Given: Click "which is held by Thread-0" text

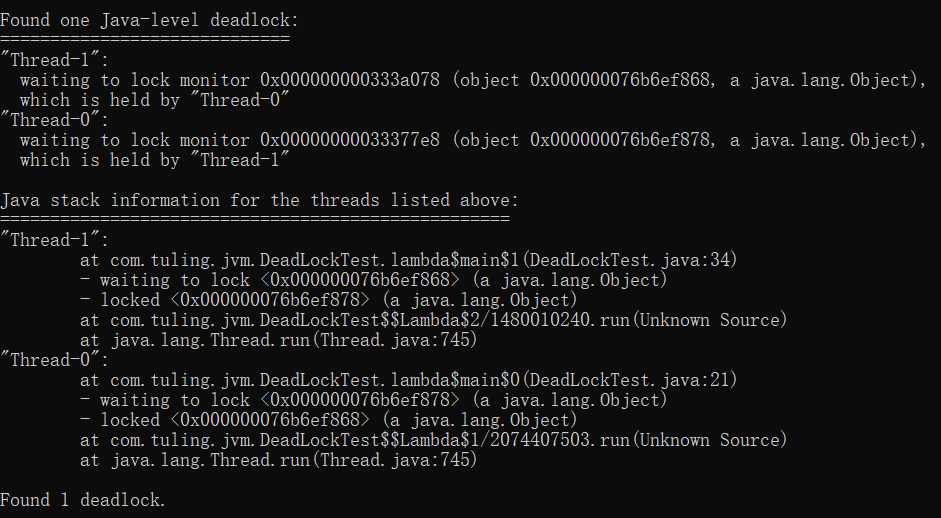Looking at the screenshot, I should pos(154,100).
